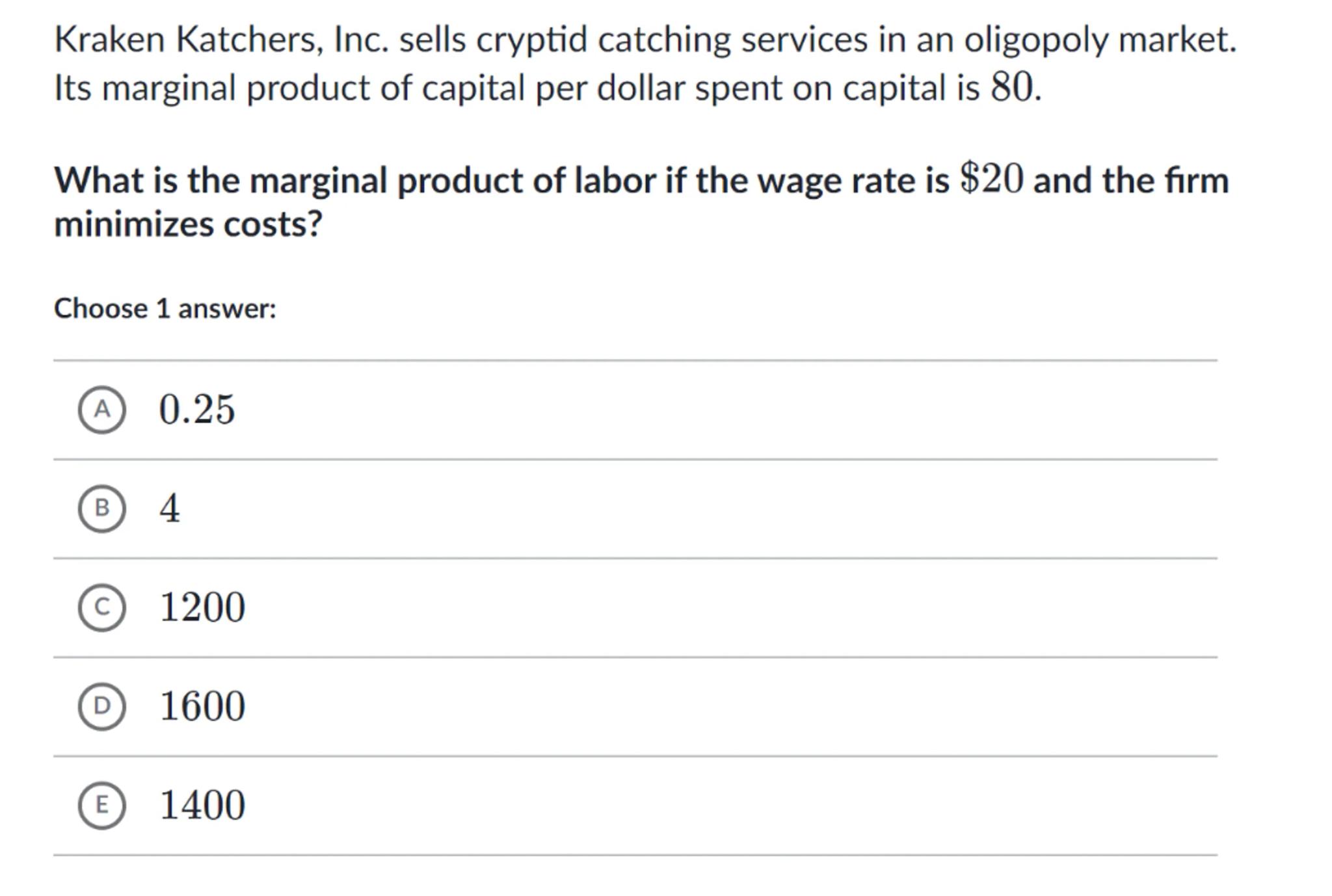The width and height of the screenshot is (1332, 896).
Task: Click the "Choose 1 answer:" label
Action: tap(165, 308)
